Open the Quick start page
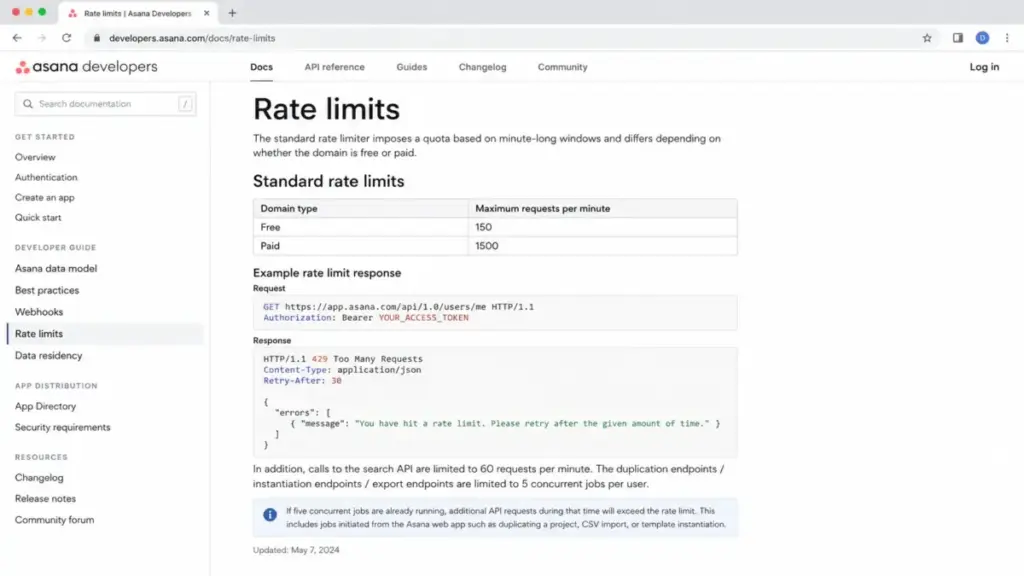 (38, 217)
